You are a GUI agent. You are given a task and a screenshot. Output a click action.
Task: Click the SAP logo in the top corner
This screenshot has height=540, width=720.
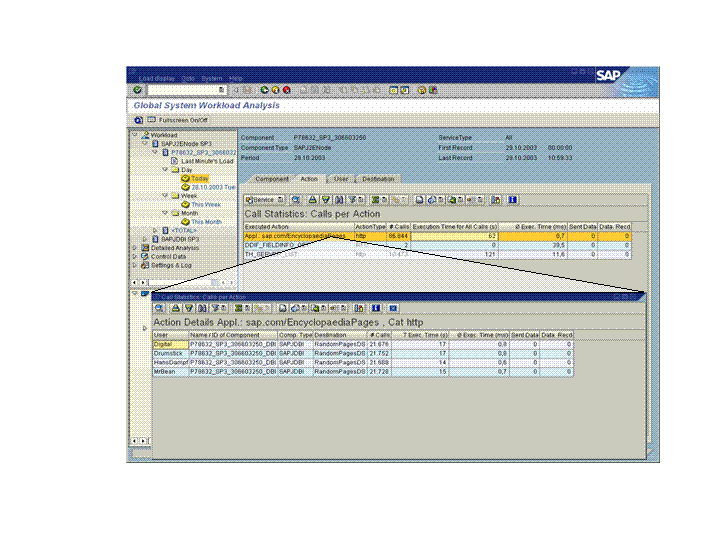coord(611,75)
